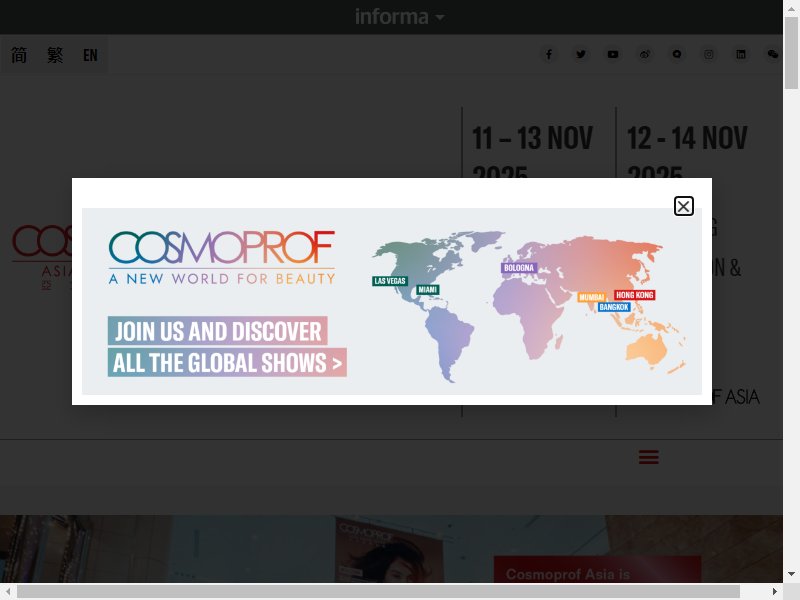Viewport: 800px width, 600px height.
Task: Click the horizontal scrollbar thumb
Action: click(378, 591)
